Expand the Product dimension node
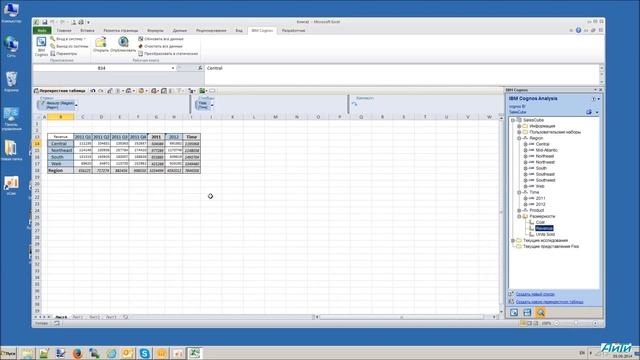 click(519, 210)
